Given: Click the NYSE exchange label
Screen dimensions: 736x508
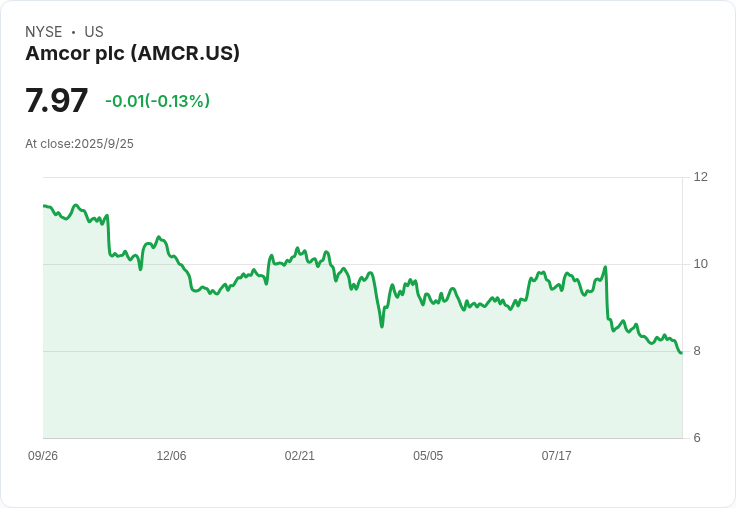Looking at the screenshot, I should (43, 32).
